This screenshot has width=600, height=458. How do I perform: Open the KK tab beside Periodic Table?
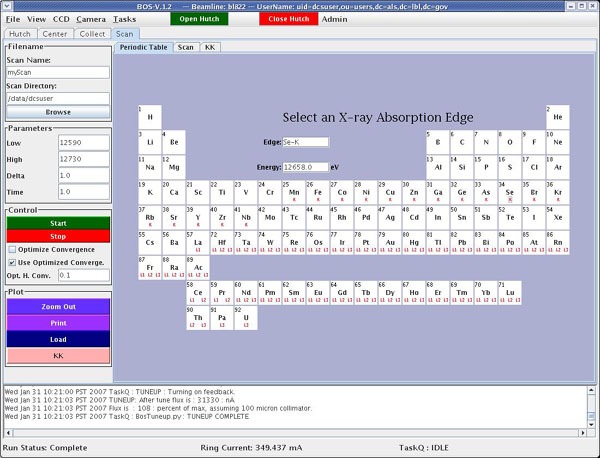(210, 47)
